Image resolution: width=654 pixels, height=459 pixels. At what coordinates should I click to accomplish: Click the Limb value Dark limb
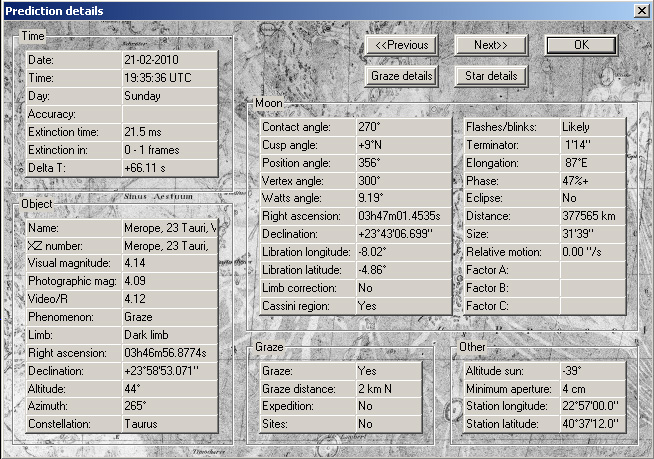coord(170,335)
